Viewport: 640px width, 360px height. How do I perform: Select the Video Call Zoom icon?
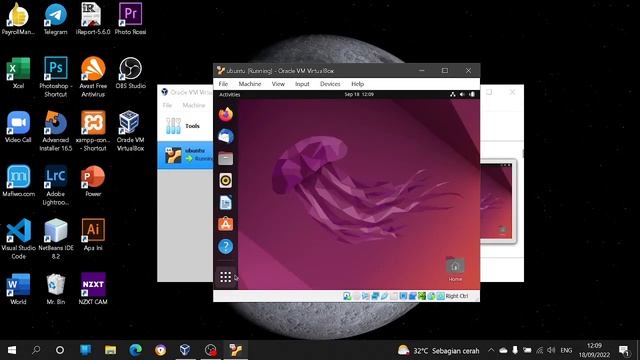(x=18, y=127)
